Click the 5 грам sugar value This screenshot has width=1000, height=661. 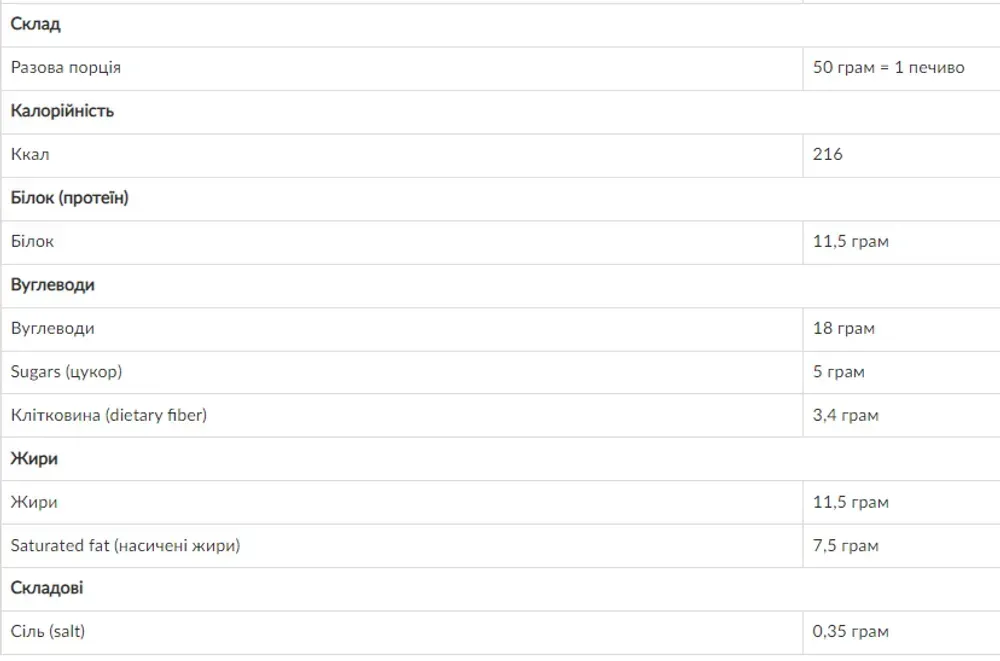pos(839,371)
